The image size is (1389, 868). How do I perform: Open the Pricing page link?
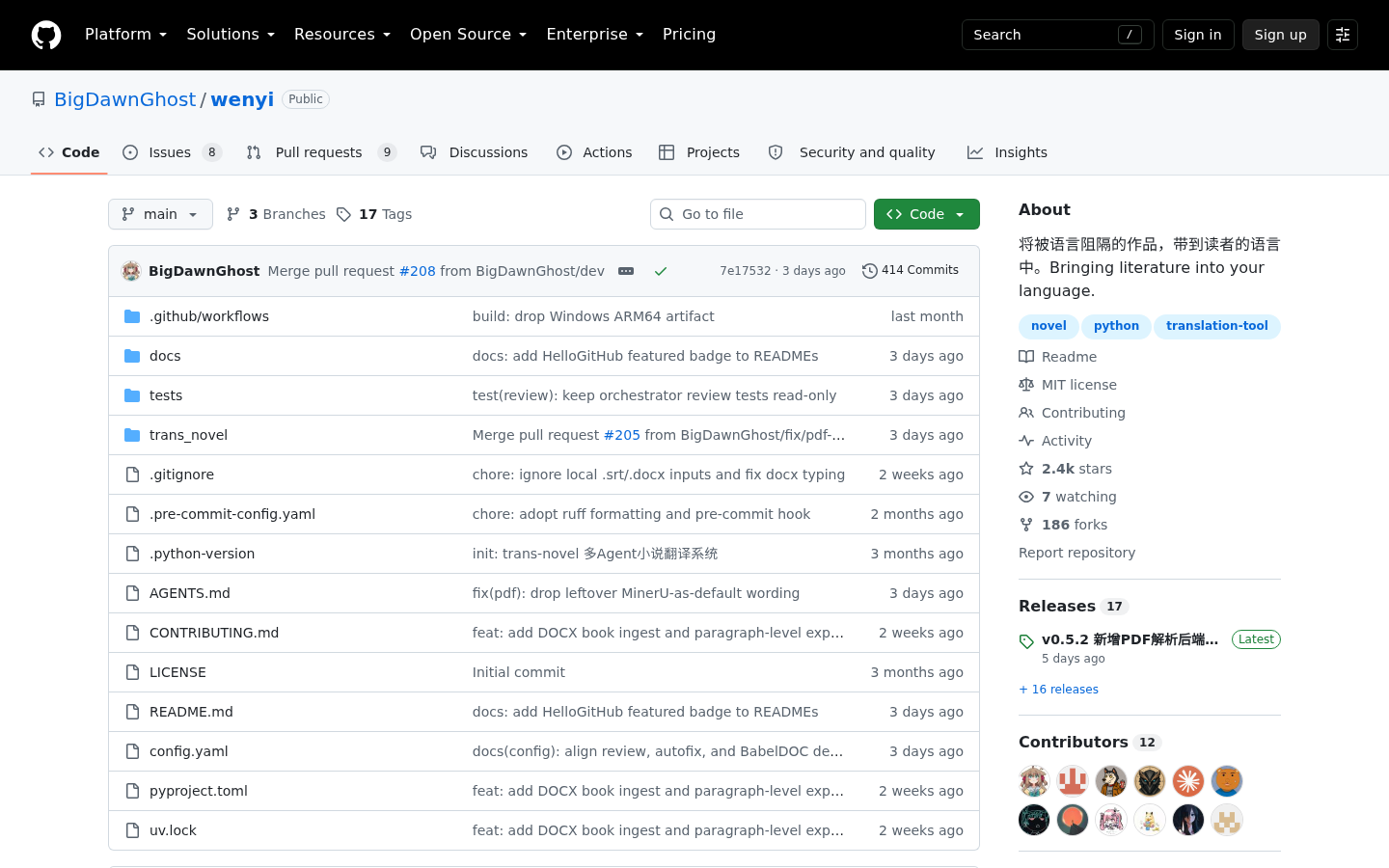(x=690, y=35)
